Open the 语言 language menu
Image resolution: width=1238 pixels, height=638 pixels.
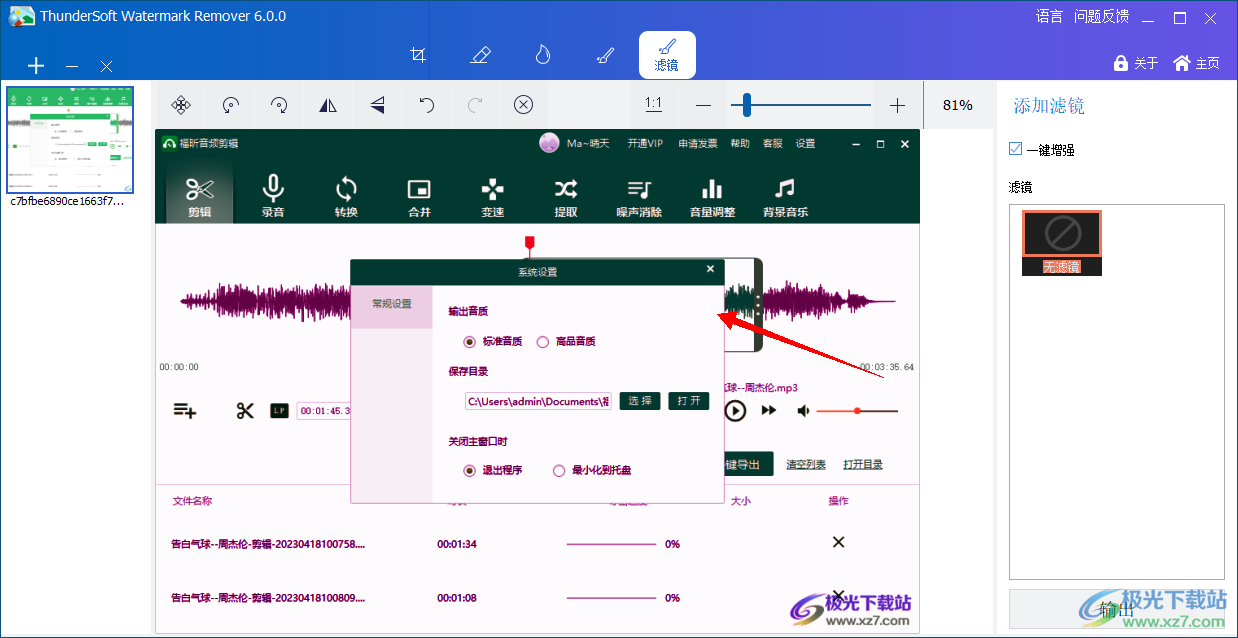point(1049,16)
